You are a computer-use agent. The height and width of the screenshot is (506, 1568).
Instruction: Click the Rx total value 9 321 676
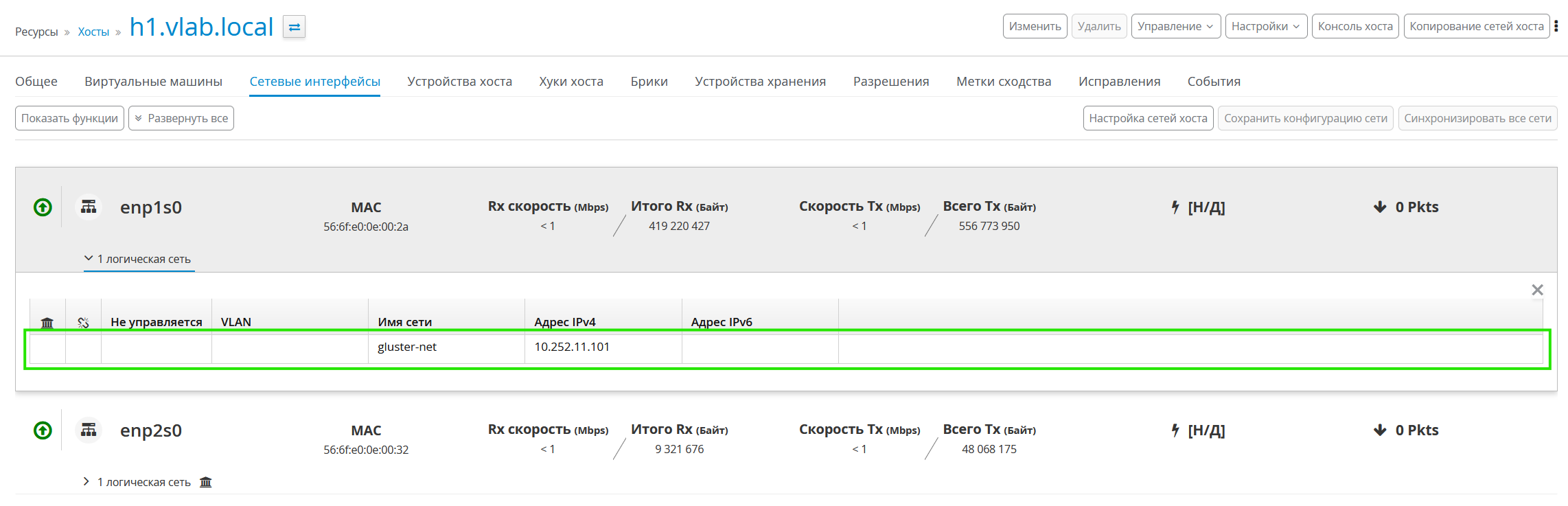680,449
